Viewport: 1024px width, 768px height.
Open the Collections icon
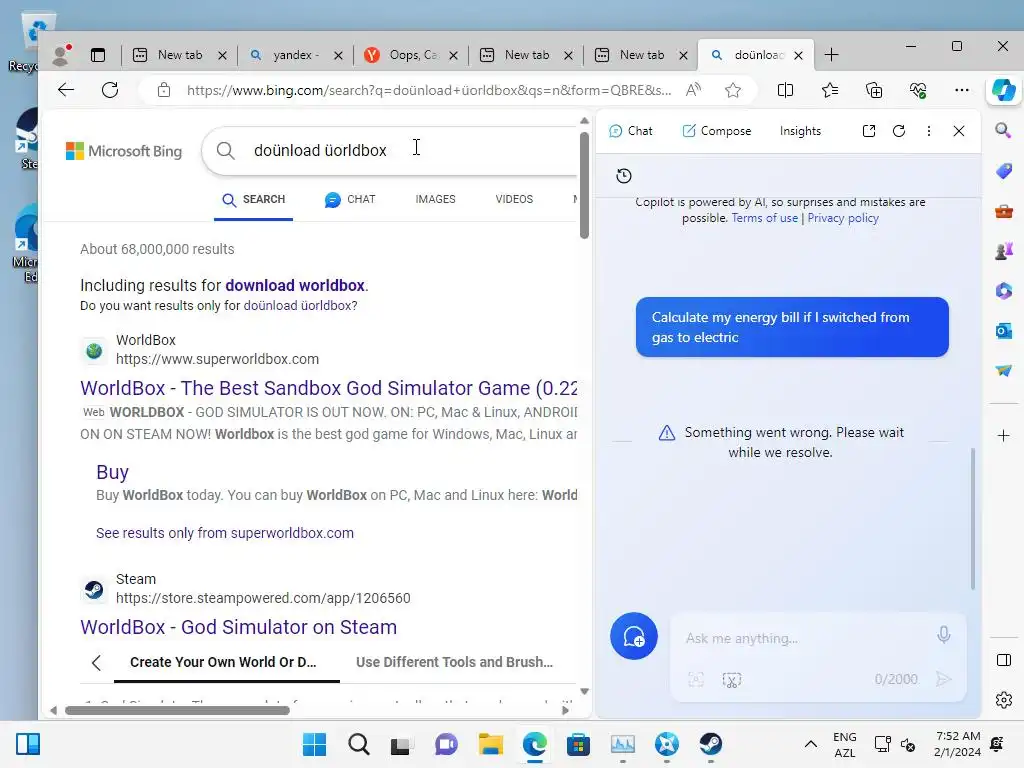pos(874,90)
